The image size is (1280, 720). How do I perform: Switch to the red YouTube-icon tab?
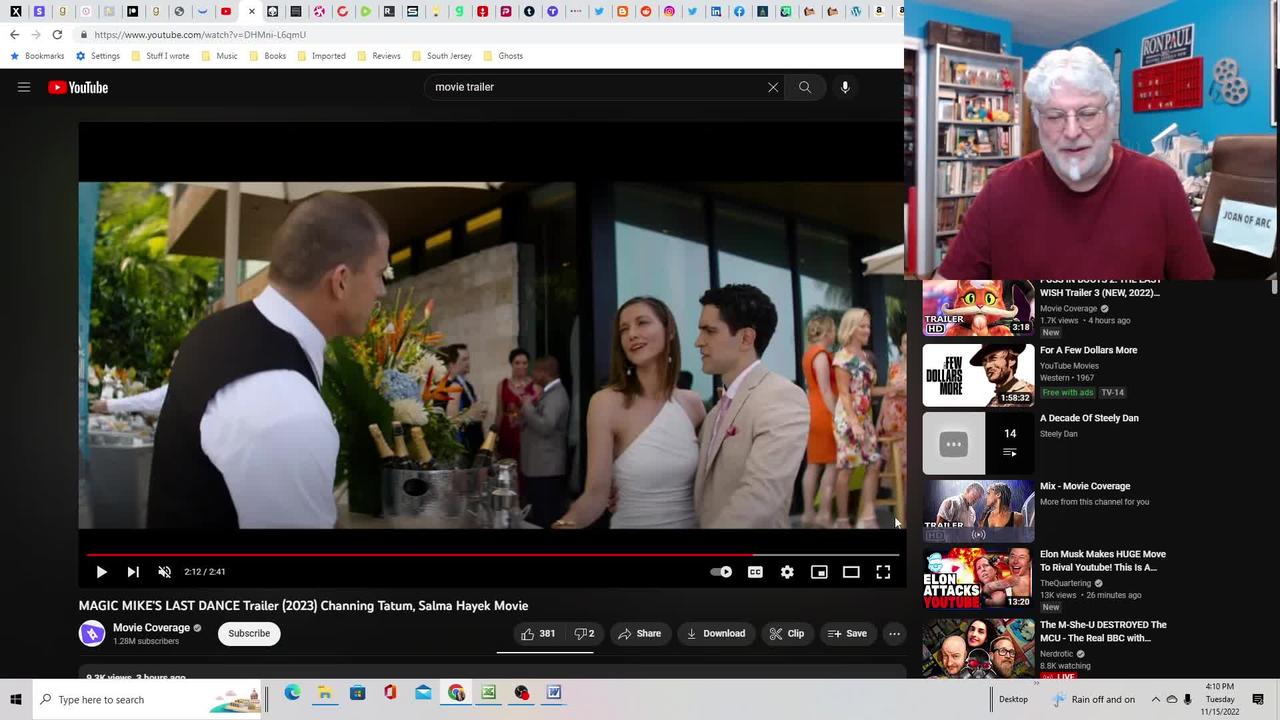coord(227,12)
